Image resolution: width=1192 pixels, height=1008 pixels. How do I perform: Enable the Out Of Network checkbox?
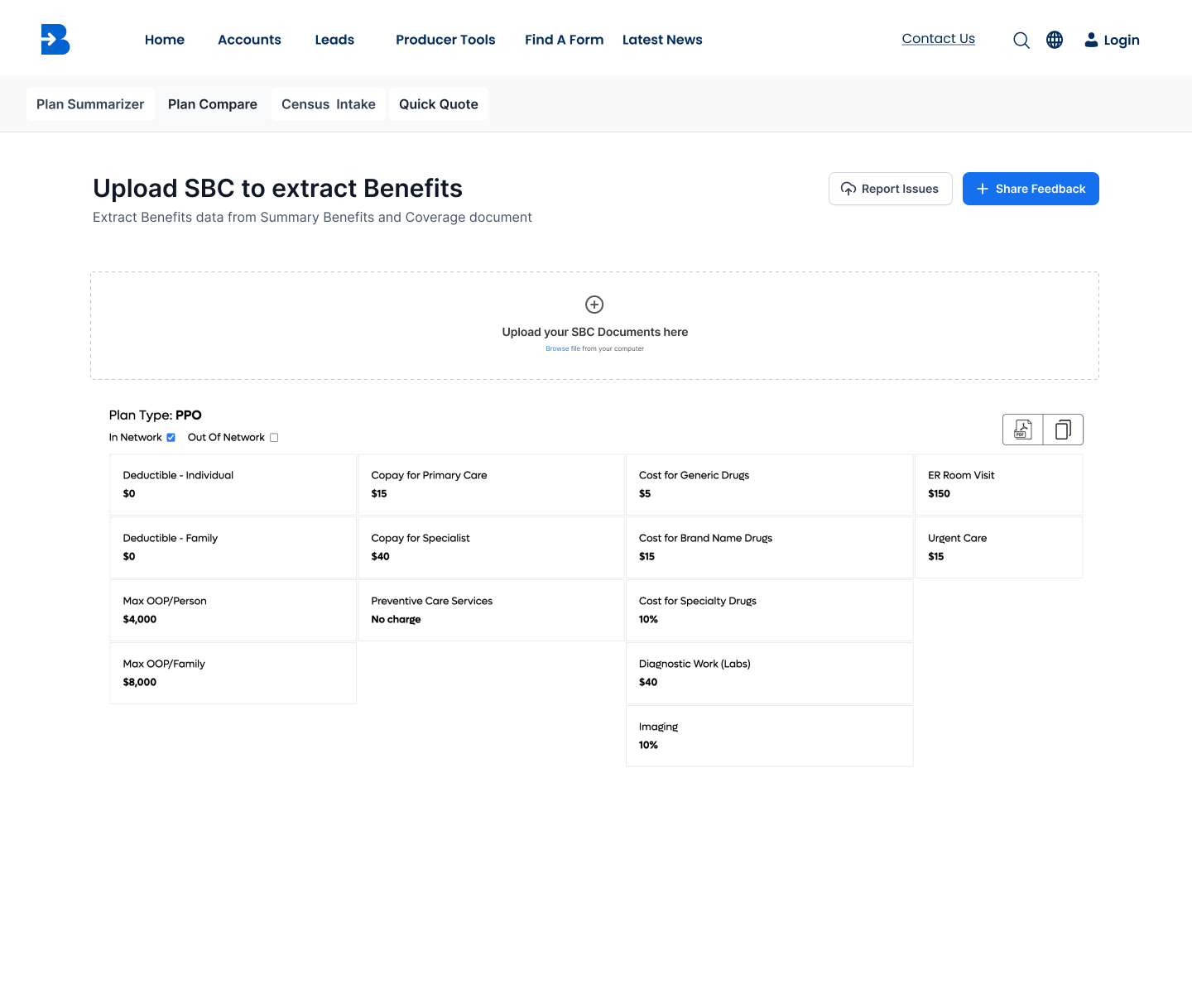click(274, 438)
